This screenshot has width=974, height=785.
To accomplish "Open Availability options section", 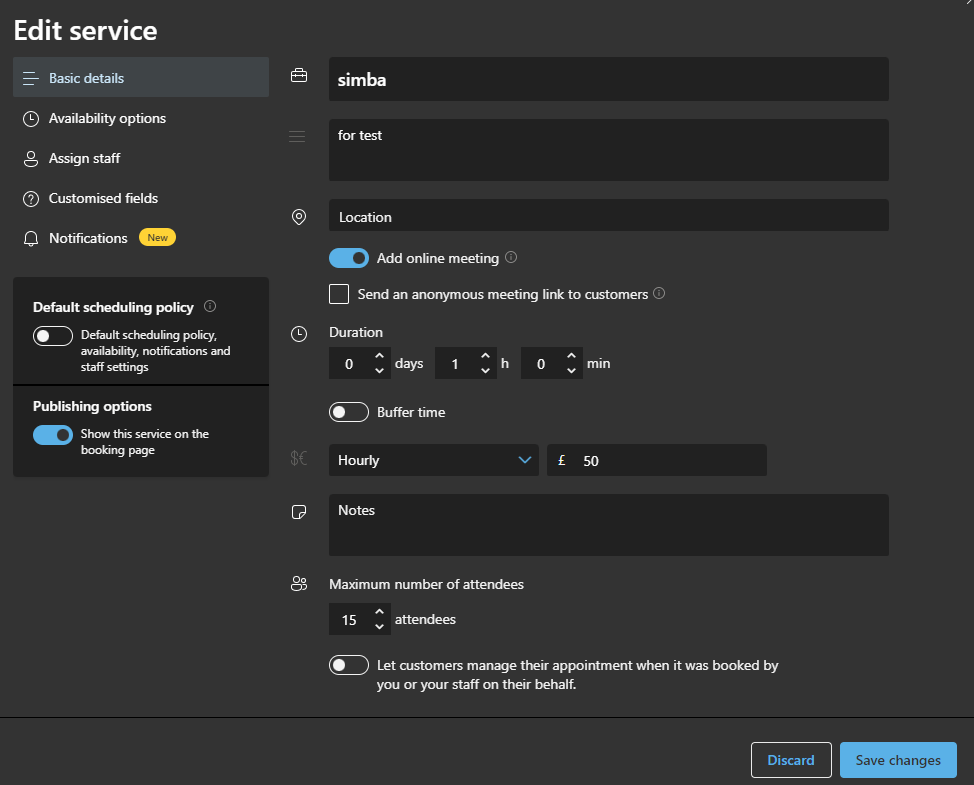I will pyautogui.click(x=141, y=118).
